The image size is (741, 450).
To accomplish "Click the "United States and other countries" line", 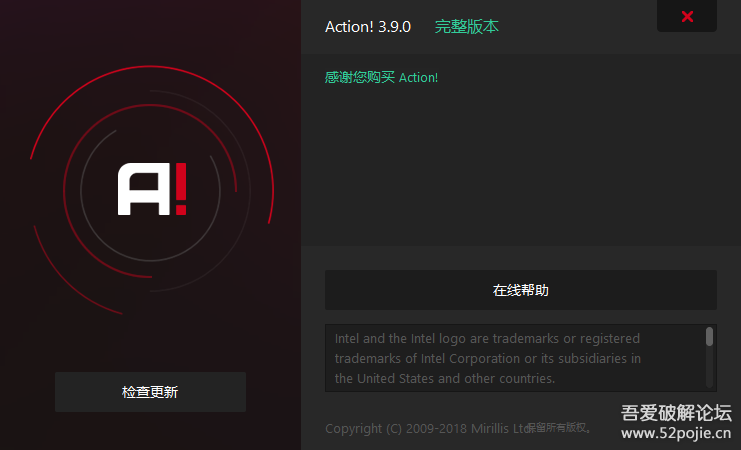I will 444,378.
